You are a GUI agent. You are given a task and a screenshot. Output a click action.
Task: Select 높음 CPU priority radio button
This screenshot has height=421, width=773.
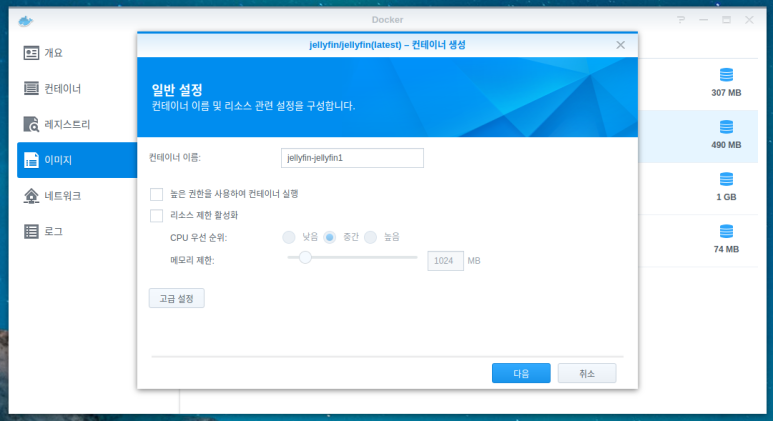pos(371,238)
